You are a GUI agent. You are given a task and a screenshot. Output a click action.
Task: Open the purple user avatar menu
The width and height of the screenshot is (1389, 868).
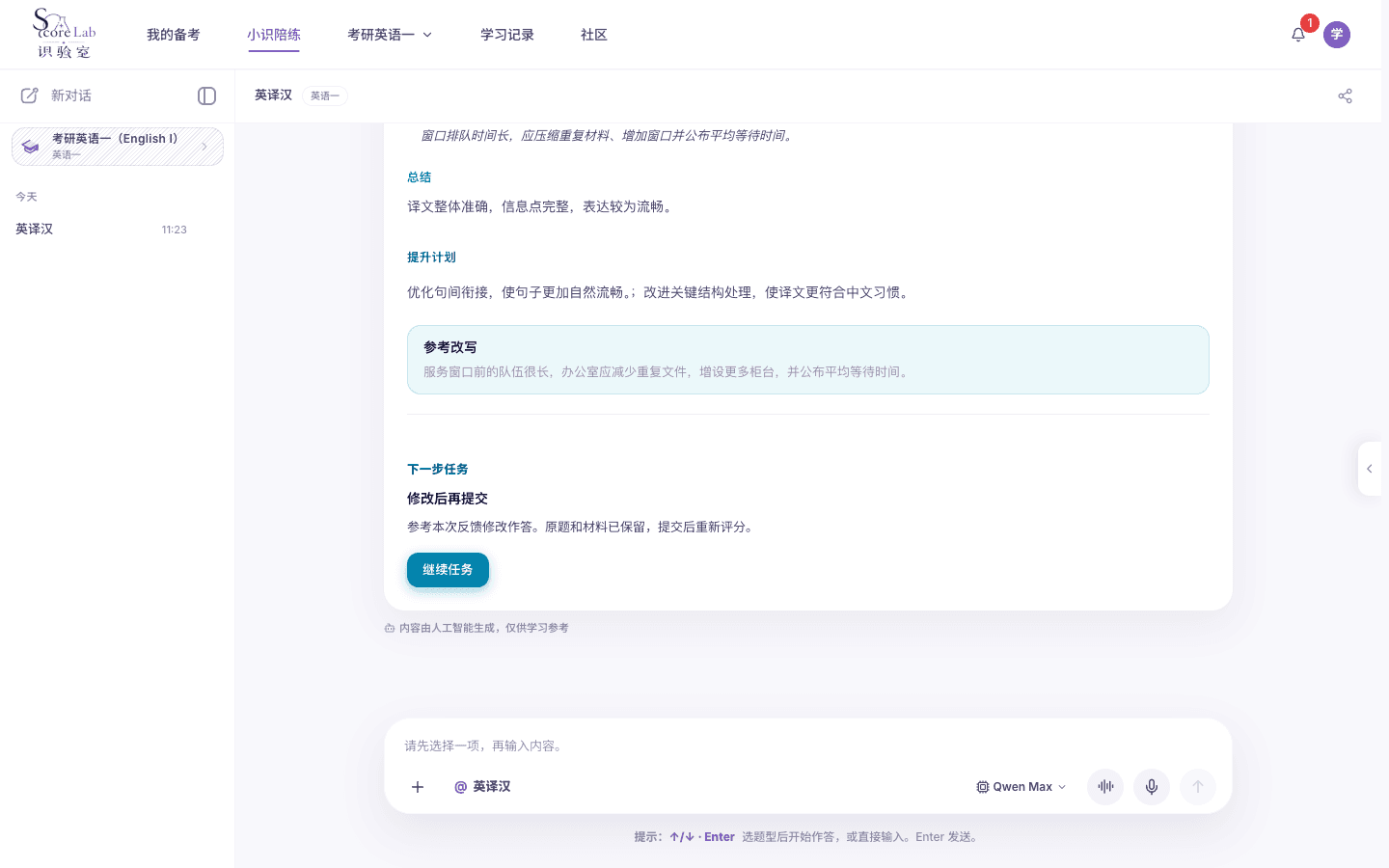(x=1337, y=35)
